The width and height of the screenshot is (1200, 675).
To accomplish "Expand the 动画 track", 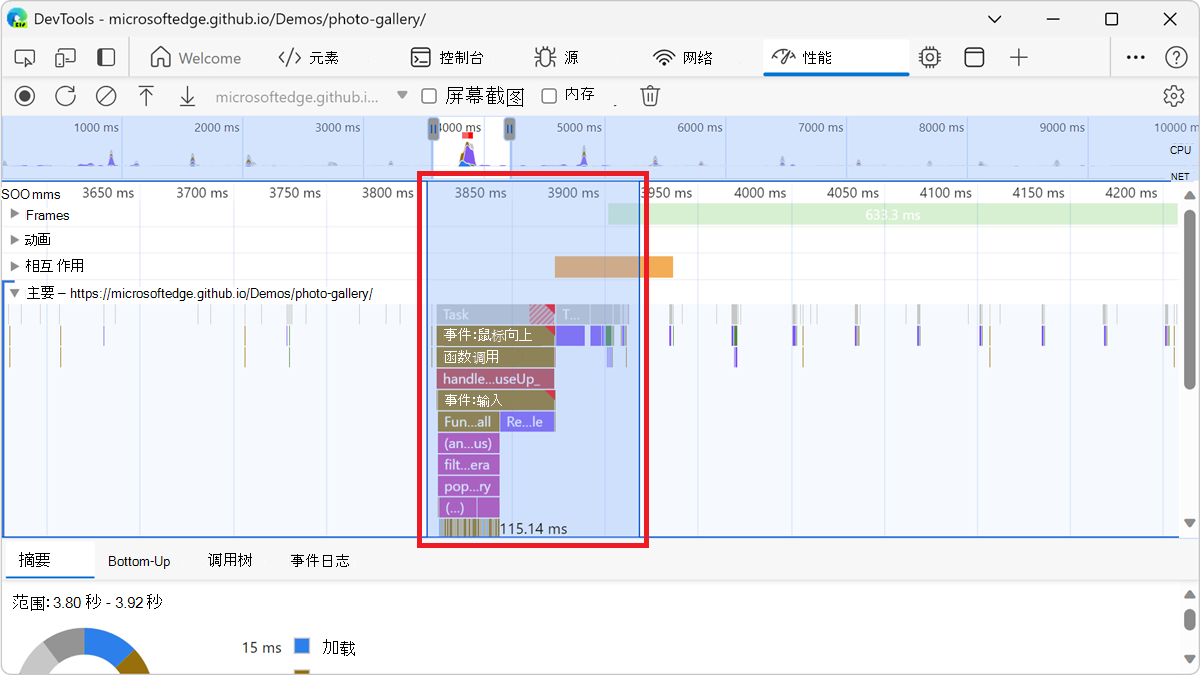I will click(x=15, y=239).
